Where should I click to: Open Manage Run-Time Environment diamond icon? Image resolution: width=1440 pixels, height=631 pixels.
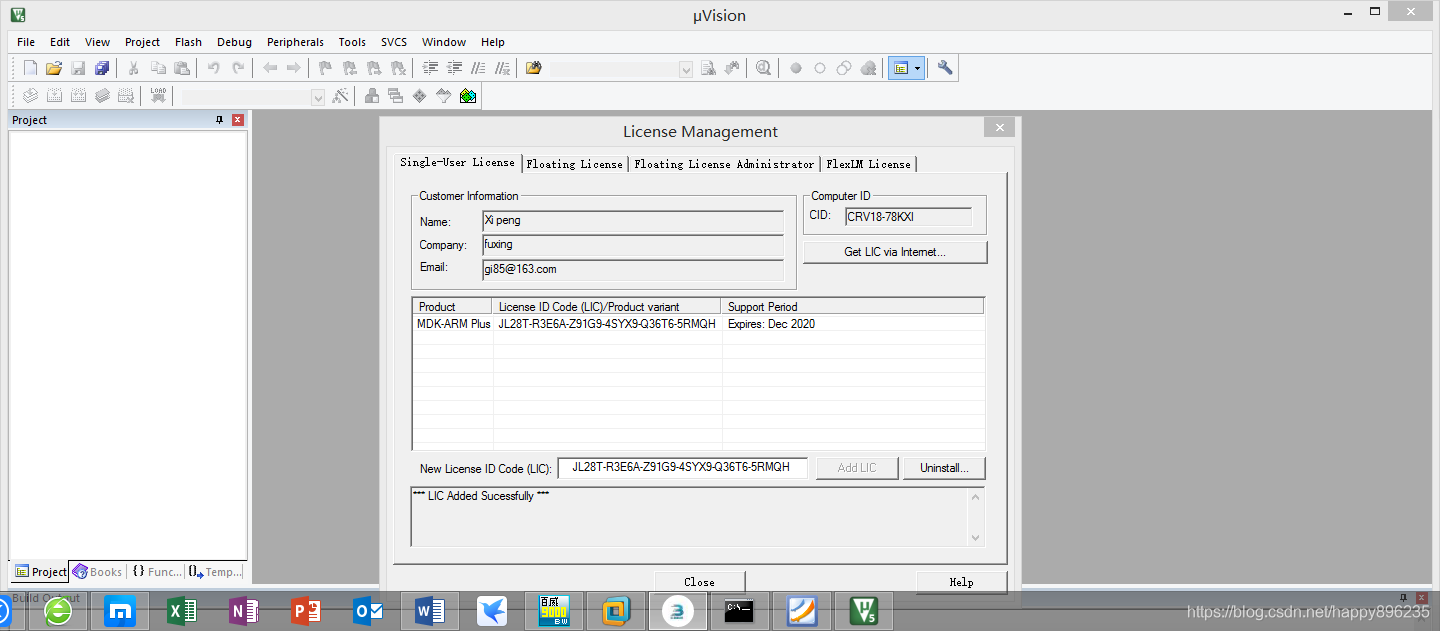pyautogui.click(x=419, y=96)
